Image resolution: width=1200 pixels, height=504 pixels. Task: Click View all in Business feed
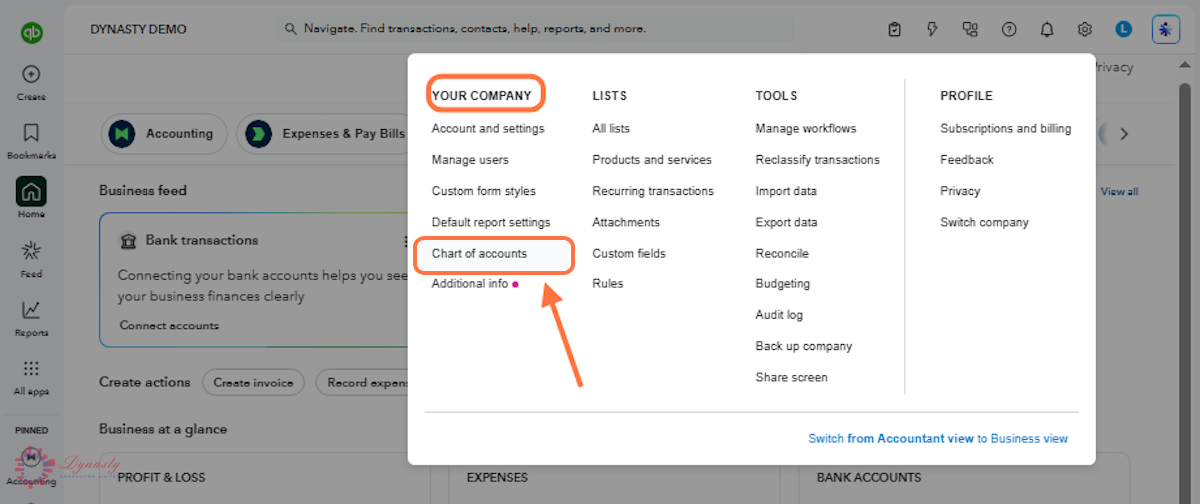pos(1119,191)
